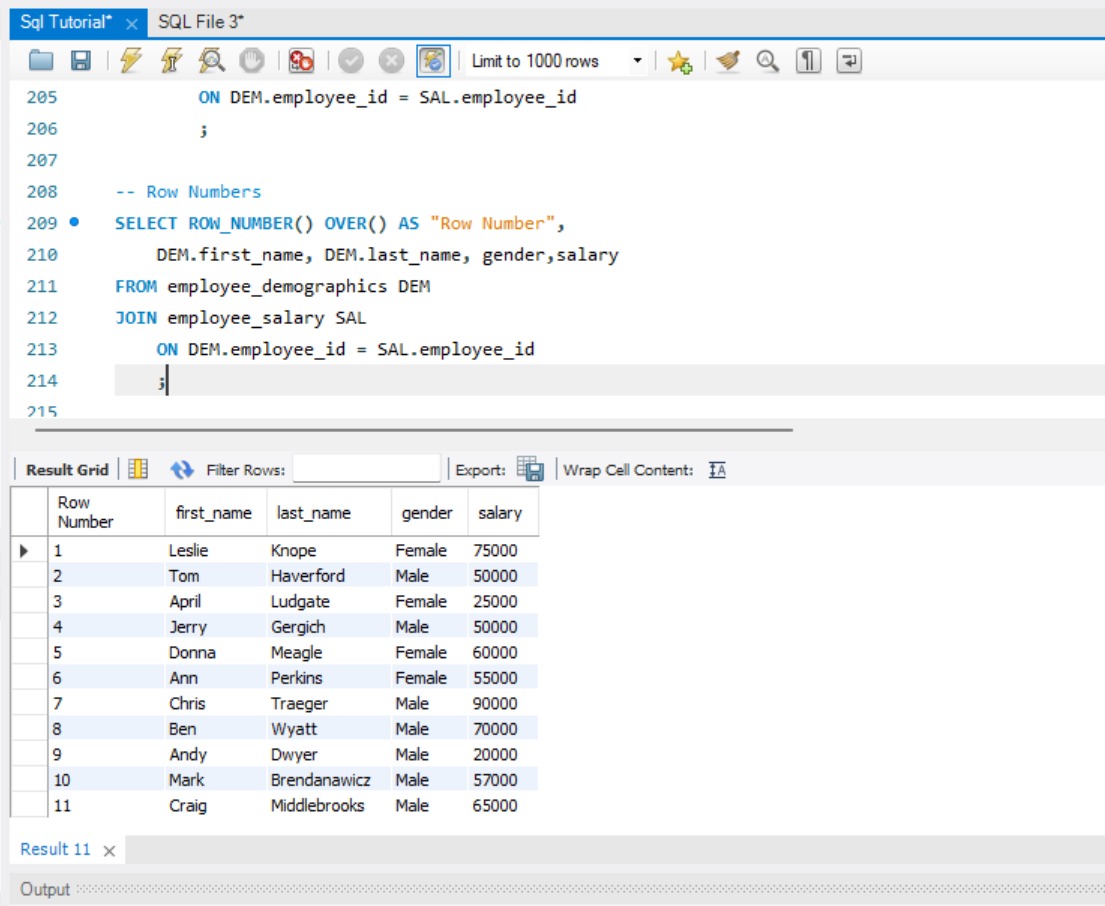Select salary cell 20000
Viewport: 1105px width, 906px height.
click(502, 754)
